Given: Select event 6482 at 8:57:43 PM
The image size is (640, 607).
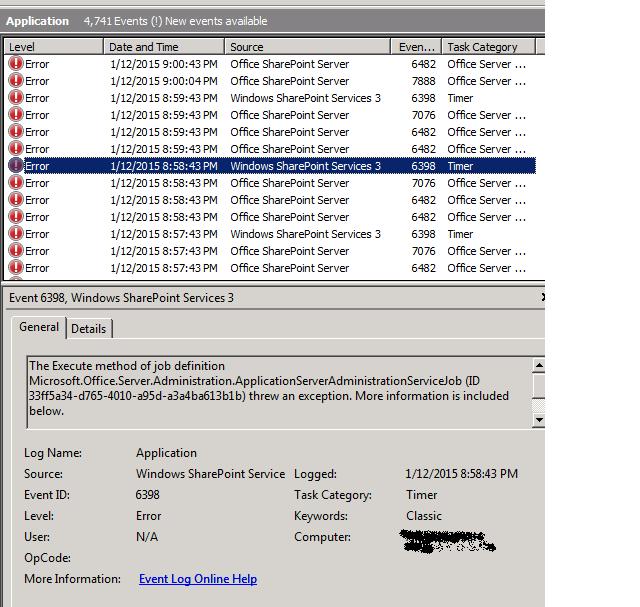Looking at the screenshot, I should pos(272,268).
